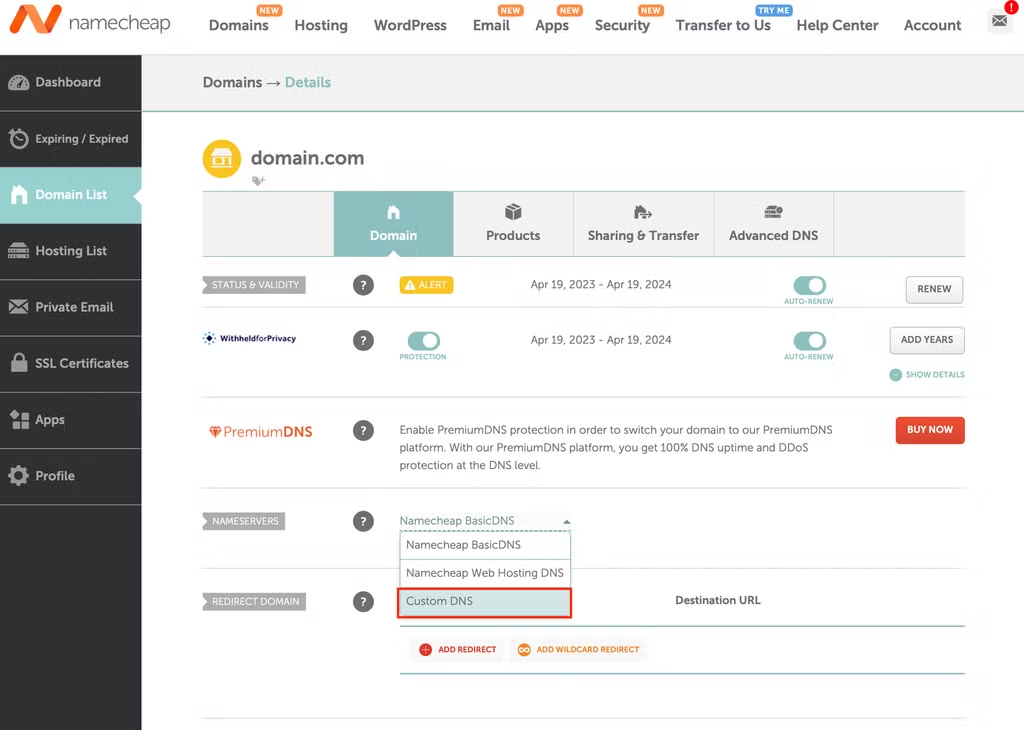1024x730 pixels.
Task: Open the Help Center menu
Action: tap(837, 25)
